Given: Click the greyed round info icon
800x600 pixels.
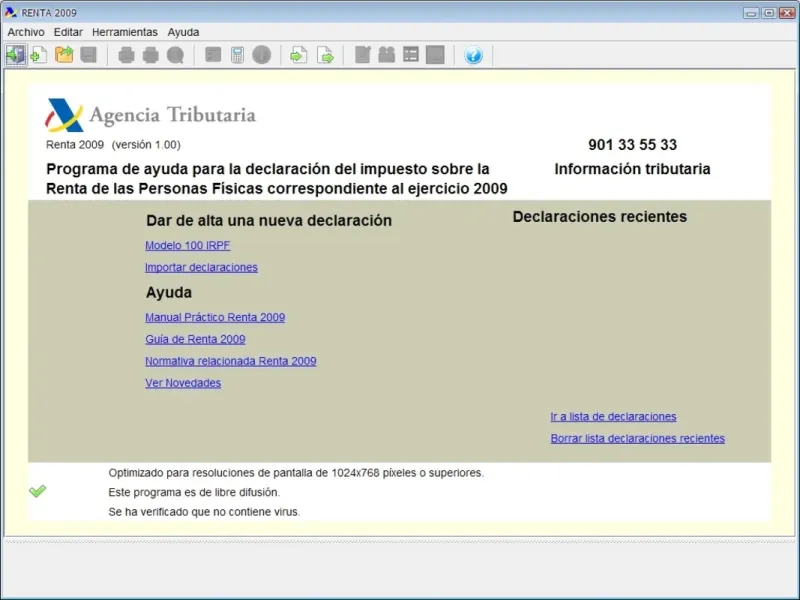Looking at the screenshot, I should [262, 55].
